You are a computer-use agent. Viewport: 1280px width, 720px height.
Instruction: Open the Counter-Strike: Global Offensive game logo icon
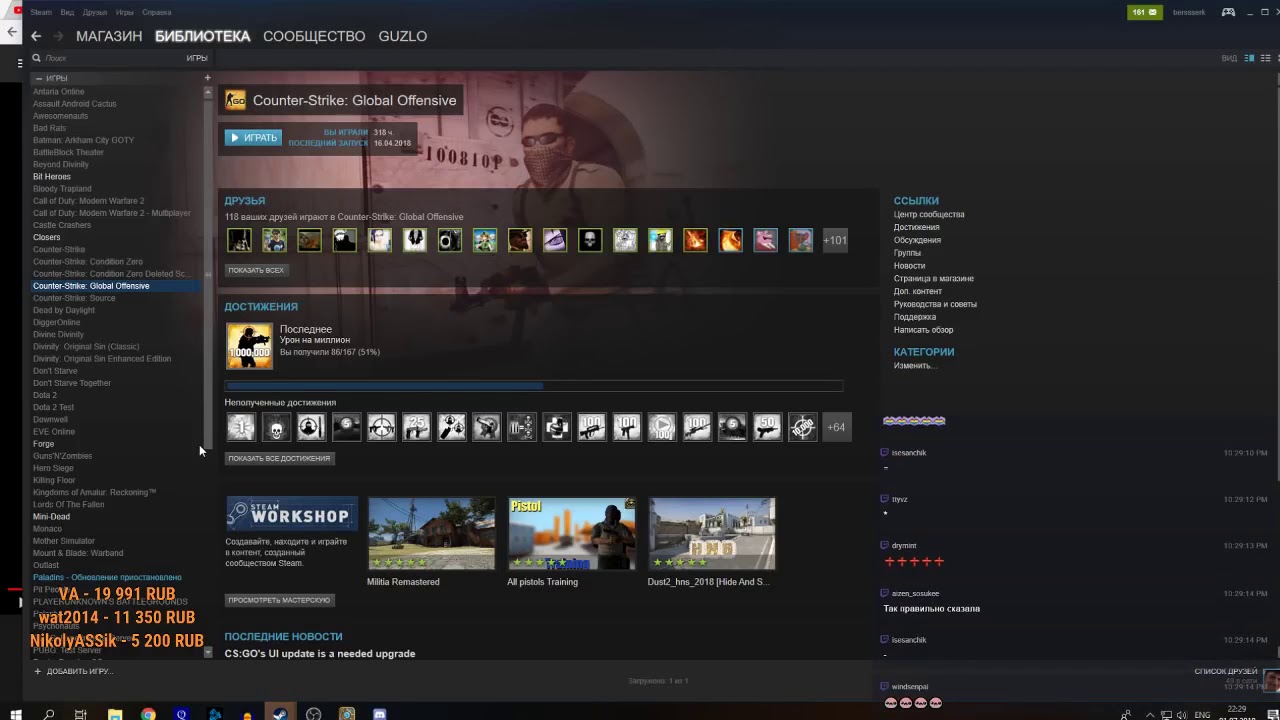coord(235,100)
